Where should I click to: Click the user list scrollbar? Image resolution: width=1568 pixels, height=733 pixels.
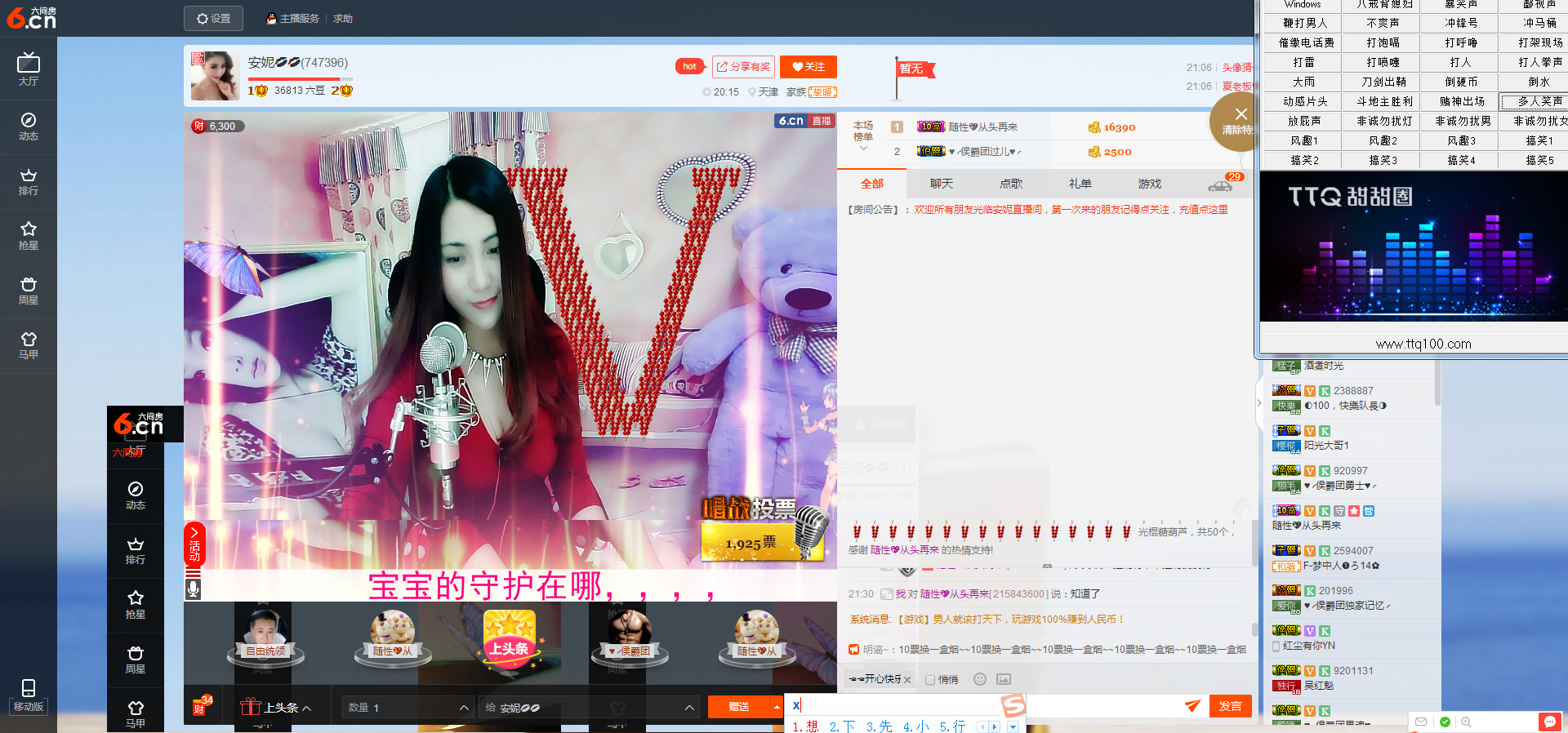click(x=1437, y=382)
